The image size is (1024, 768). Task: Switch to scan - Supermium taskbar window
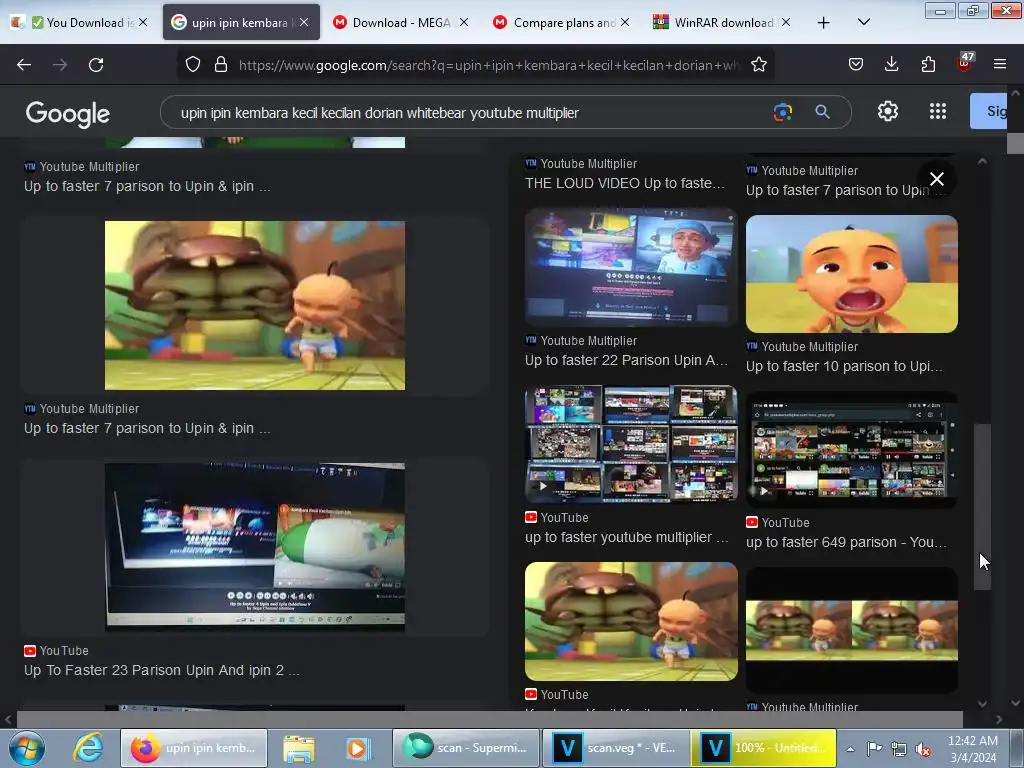pos(466,748)
